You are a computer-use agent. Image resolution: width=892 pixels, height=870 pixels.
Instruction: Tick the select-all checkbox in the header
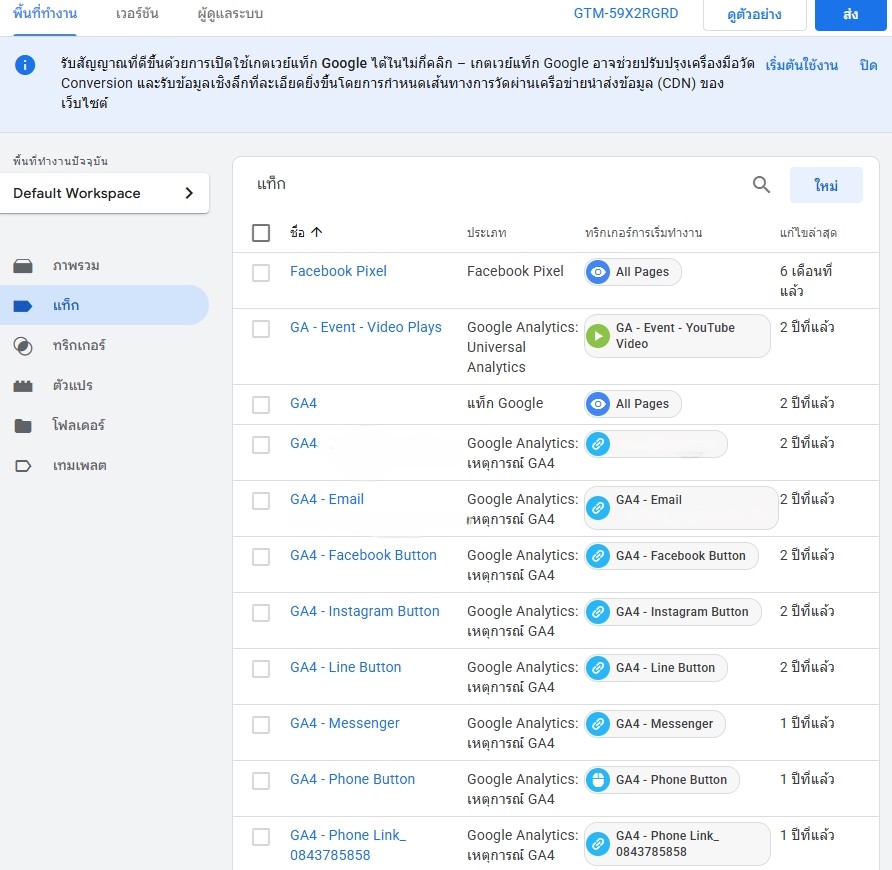(x=261, y=232)
